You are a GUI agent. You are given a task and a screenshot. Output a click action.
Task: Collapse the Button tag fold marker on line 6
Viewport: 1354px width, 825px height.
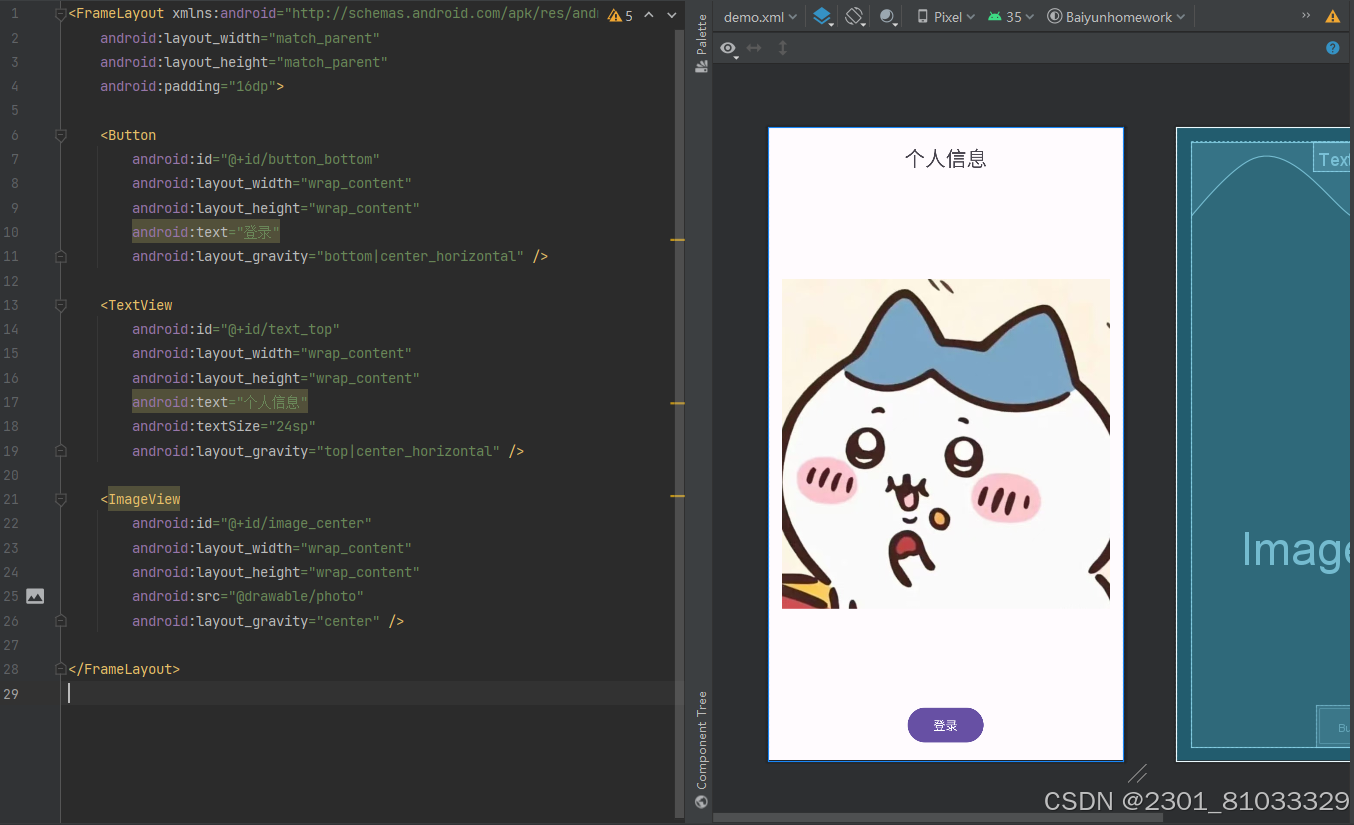click(x=61, y=135)
